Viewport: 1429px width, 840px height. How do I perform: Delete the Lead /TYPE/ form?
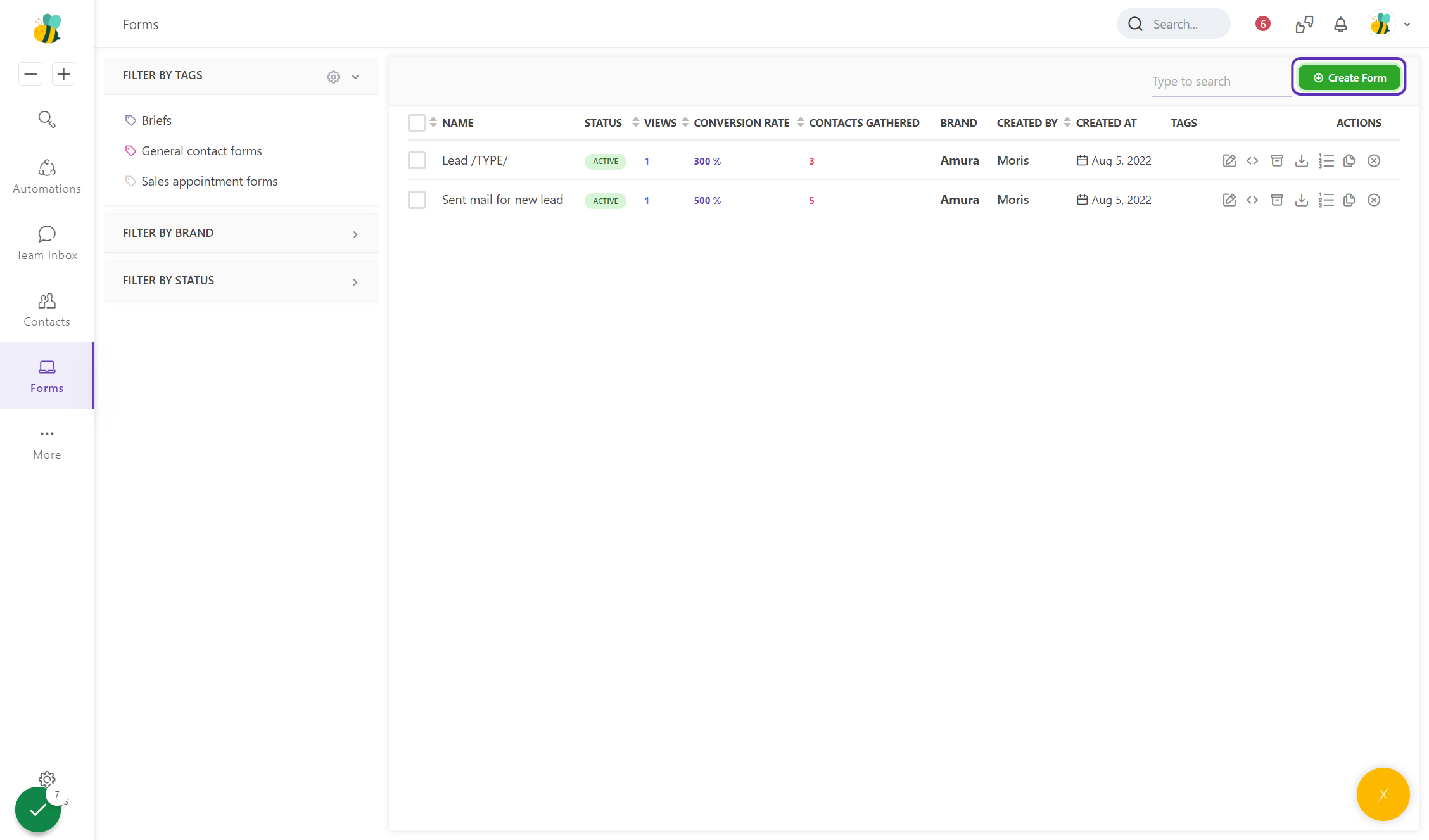click(x=1374, y=161)
